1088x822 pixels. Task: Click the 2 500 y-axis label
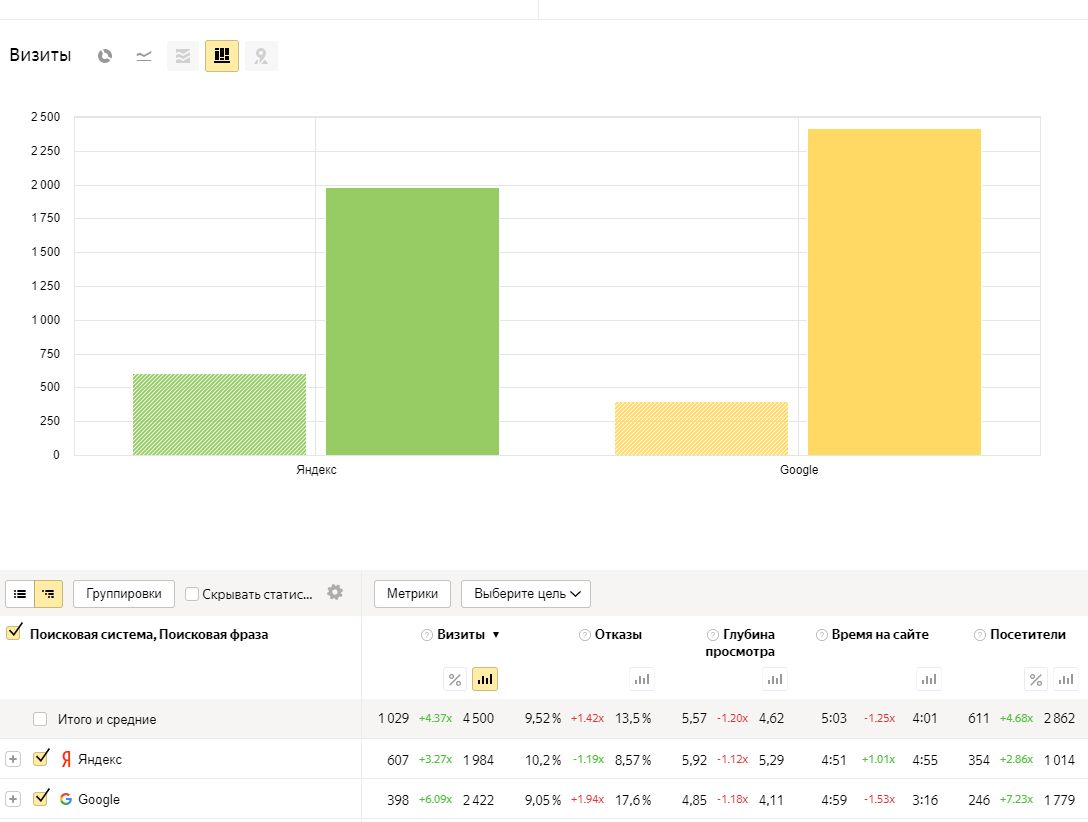click(45, 117)
